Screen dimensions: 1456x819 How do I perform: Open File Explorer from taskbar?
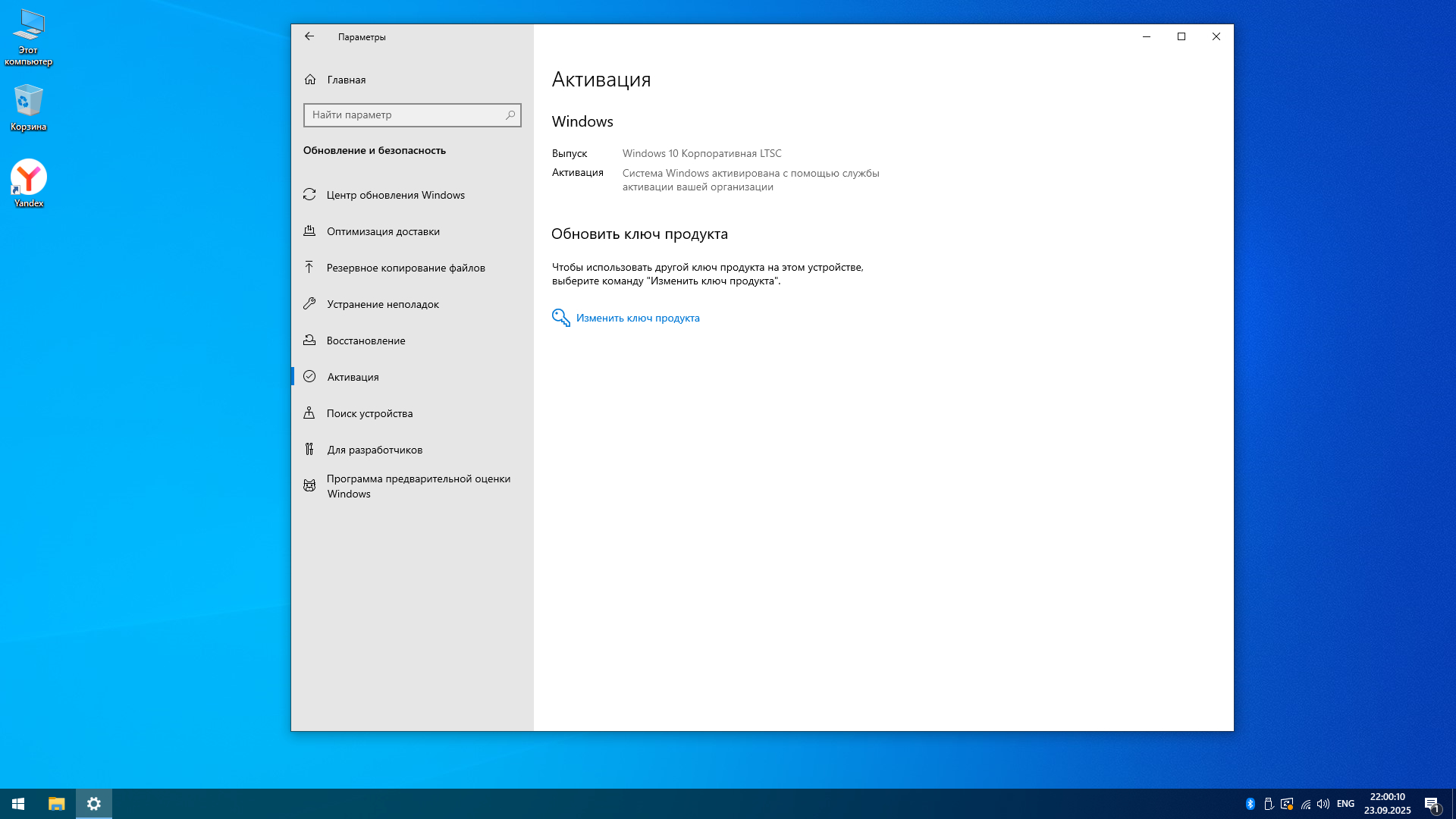57,804
